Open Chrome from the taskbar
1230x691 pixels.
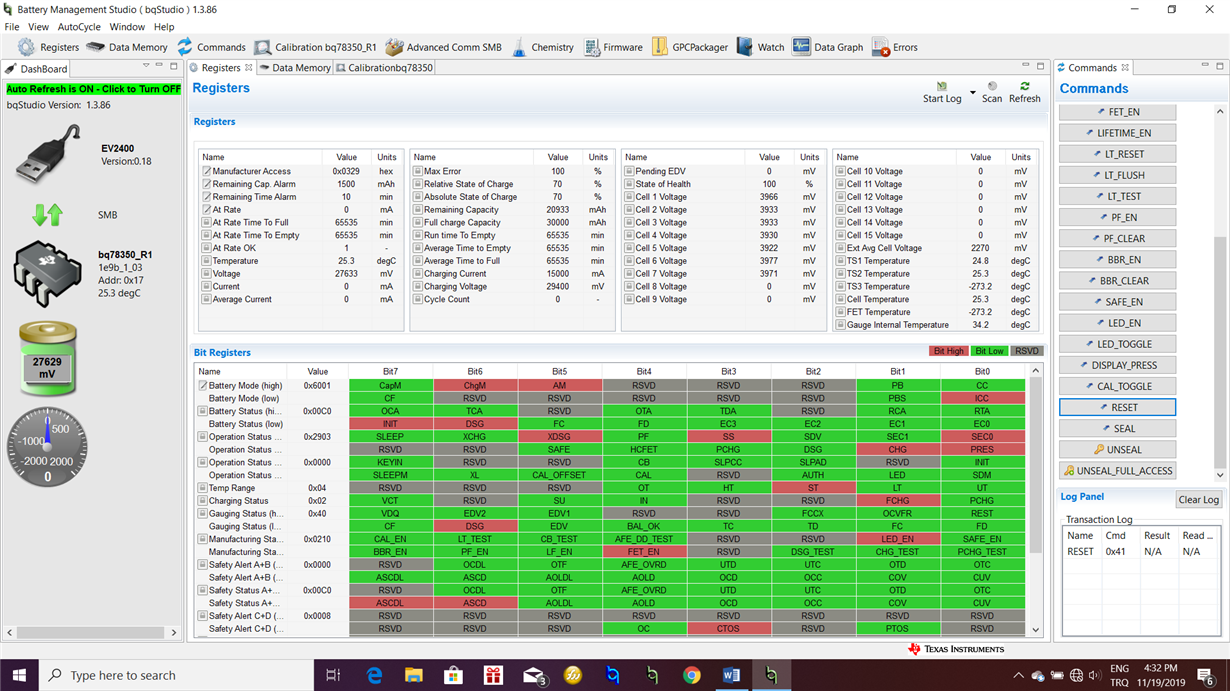pos(692,676)
